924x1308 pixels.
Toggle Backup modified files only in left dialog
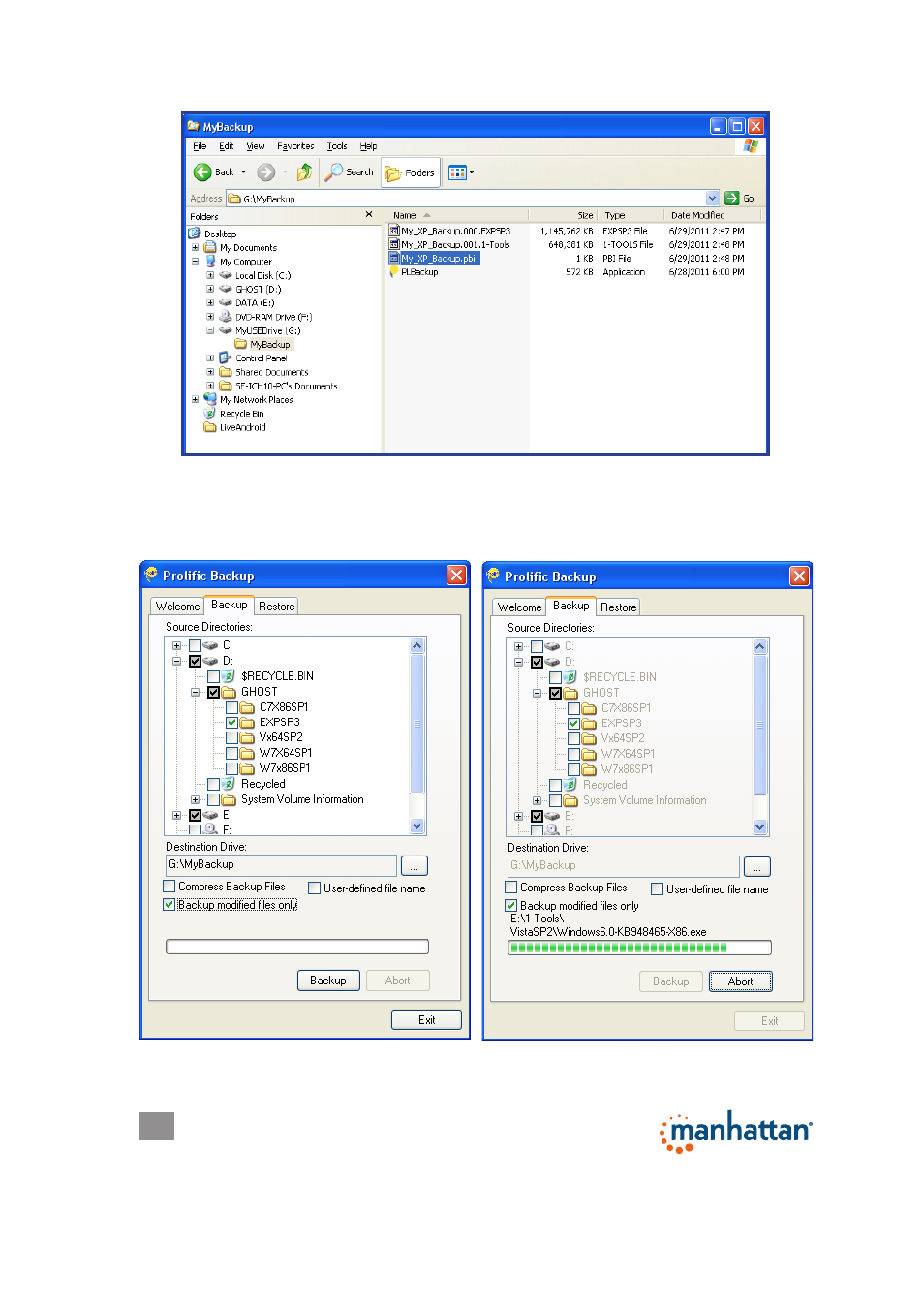point(169,905)
